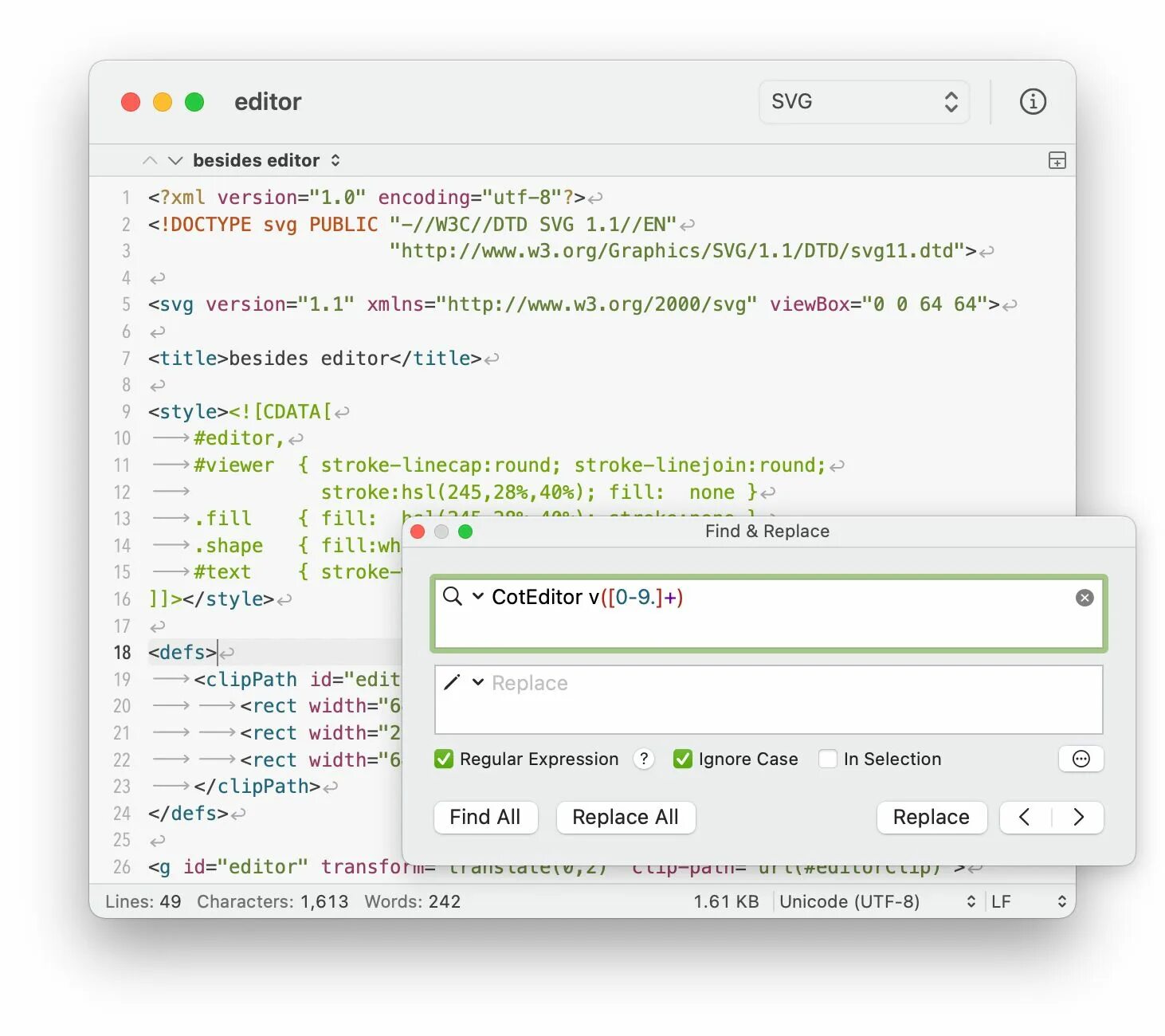Click the svg11.dtd URL line
Viewport: 1165px width, 1036px height.
click(683, 251)
